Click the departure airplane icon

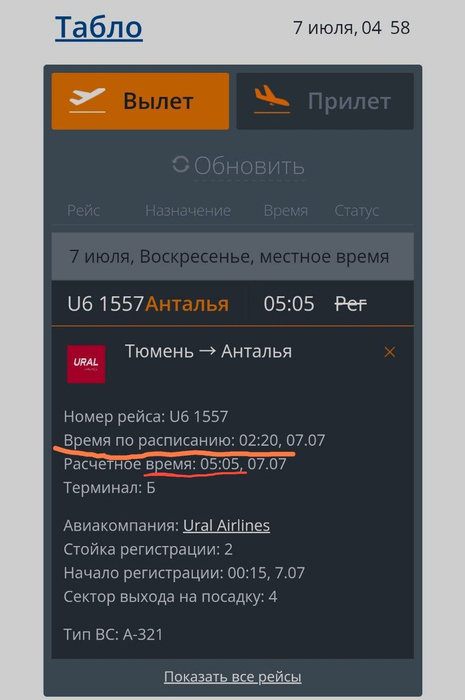pos(87,100)
